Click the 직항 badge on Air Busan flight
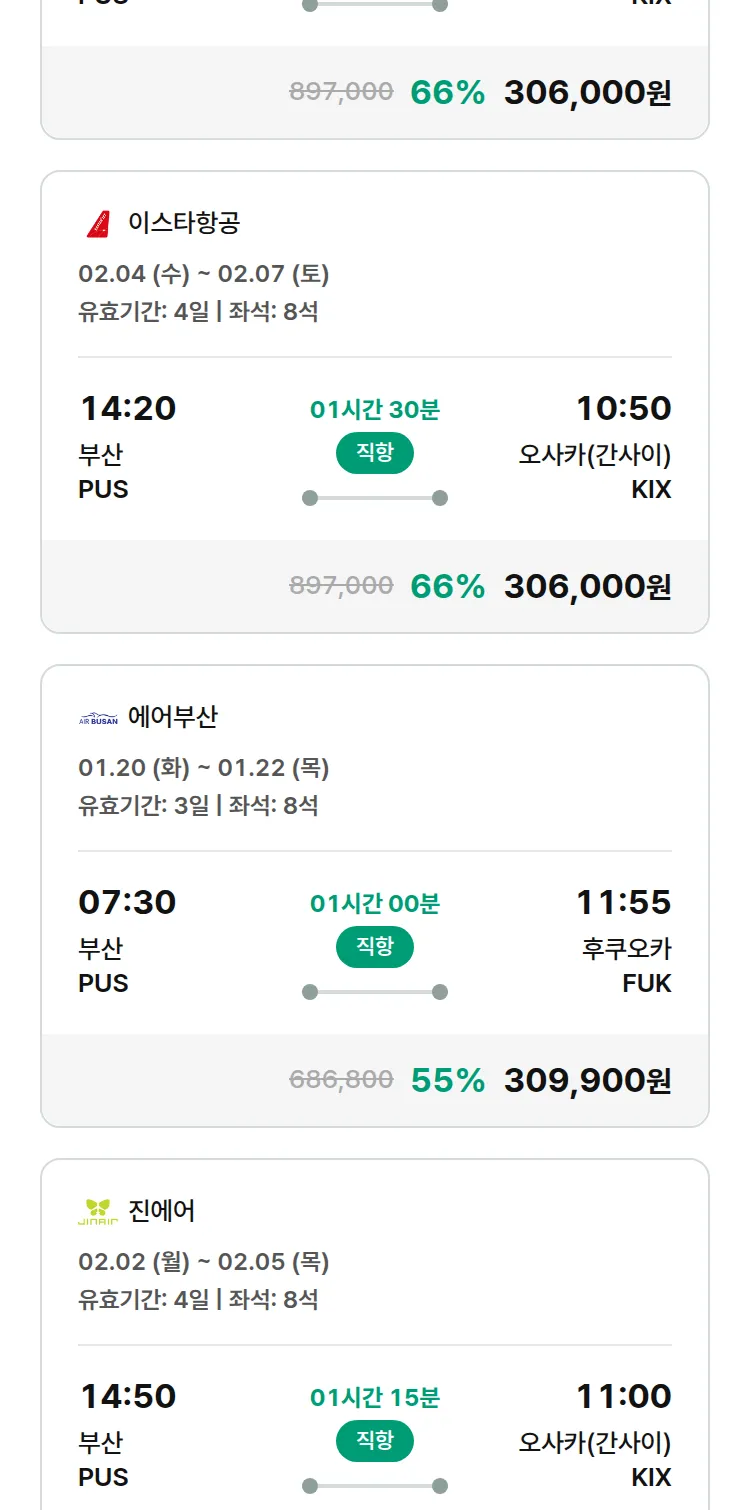The image size is (750, 1510). (x=375, y=947)
